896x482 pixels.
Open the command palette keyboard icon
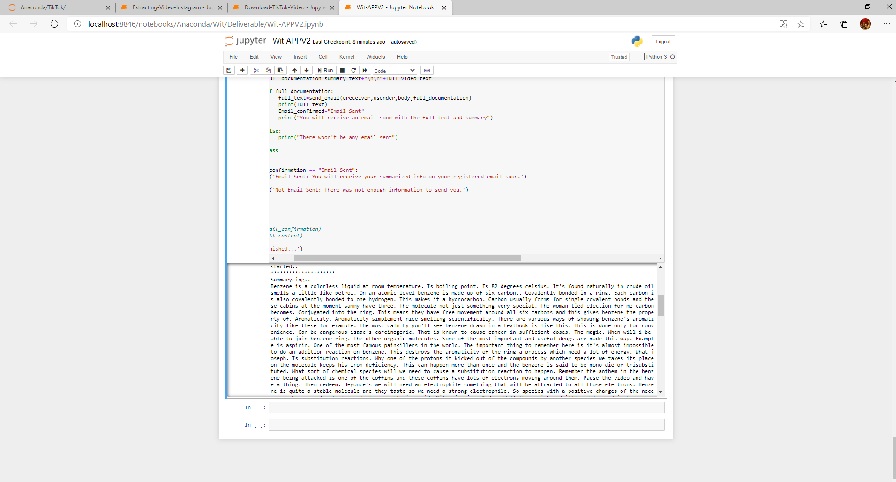point(427,70)
